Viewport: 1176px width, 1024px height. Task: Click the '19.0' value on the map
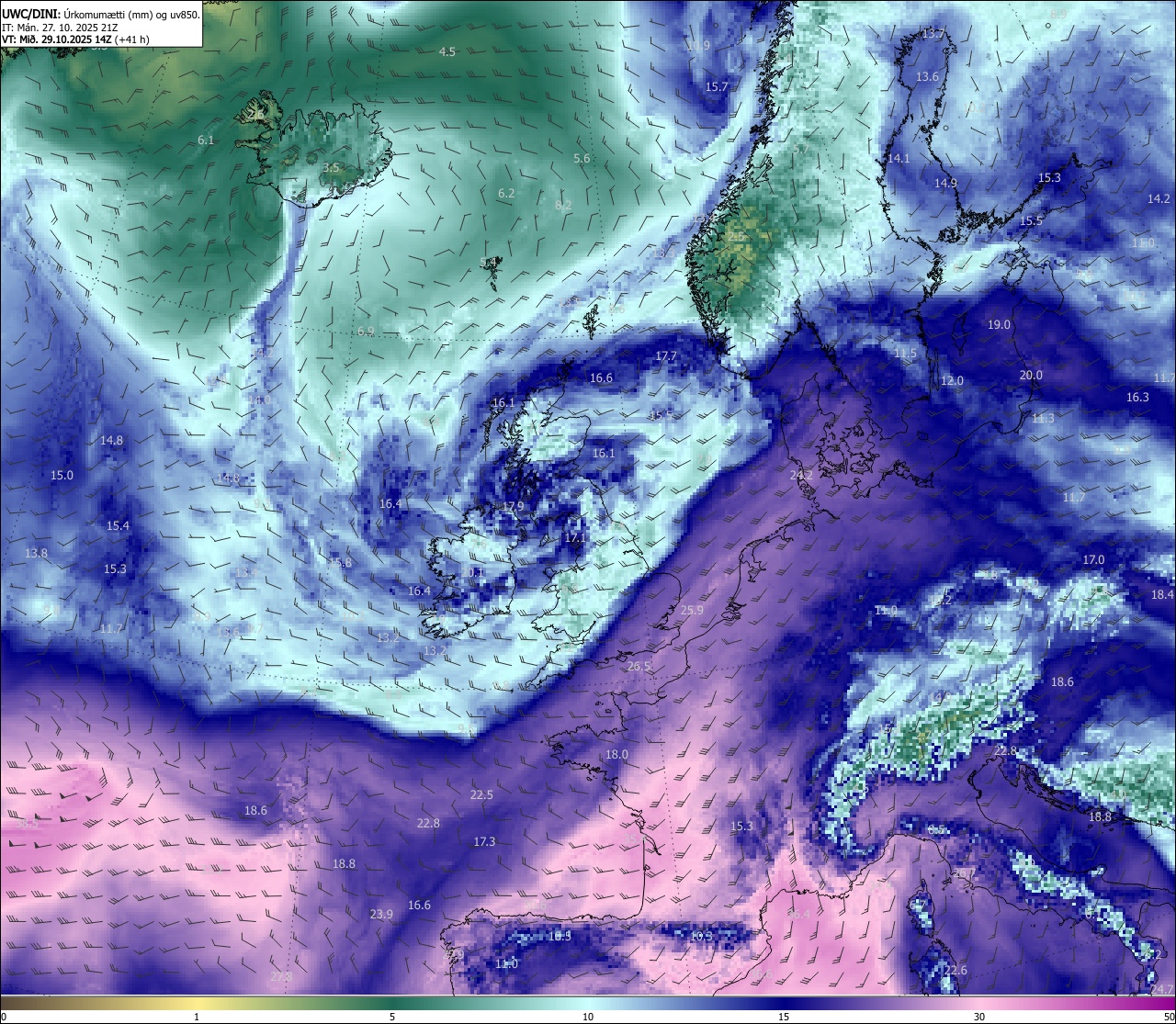click(999, 325)
